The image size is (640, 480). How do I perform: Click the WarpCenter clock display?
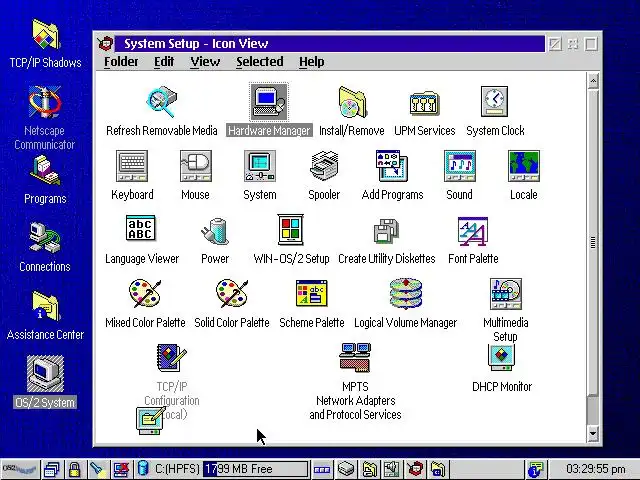click(596, 469)
